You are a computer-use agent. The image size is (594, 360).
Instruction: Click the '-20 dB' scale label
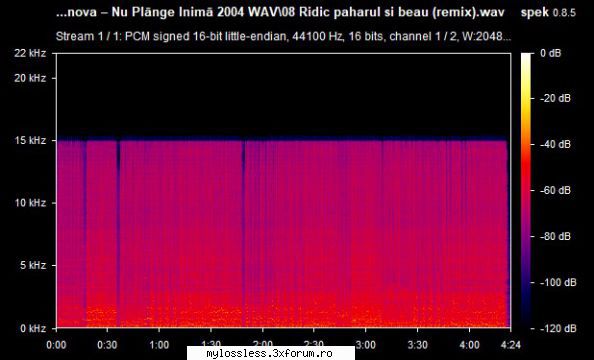tap(555, 99)
